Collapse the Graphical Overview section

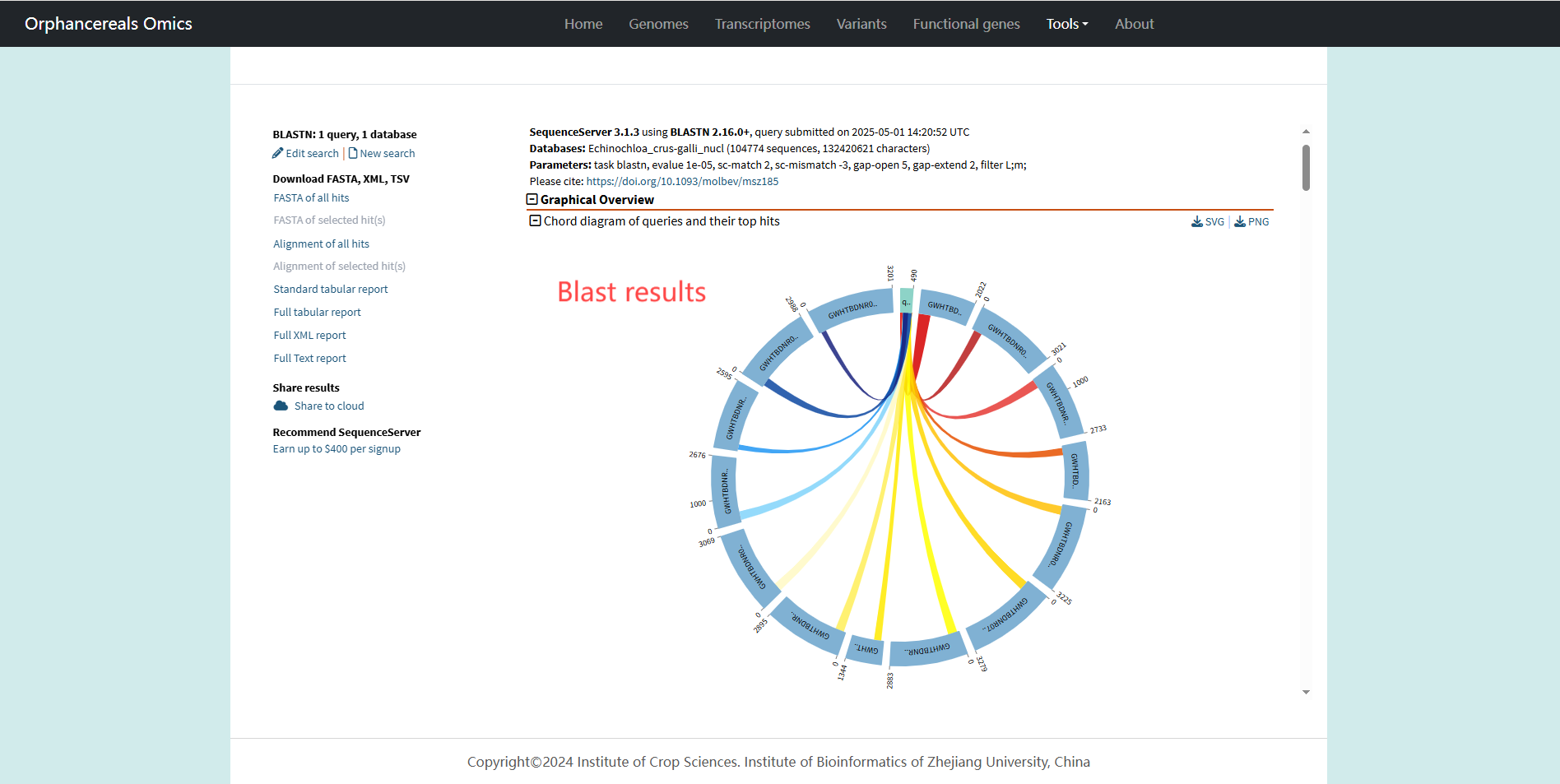pyautogui.click(x=532, y=200)
